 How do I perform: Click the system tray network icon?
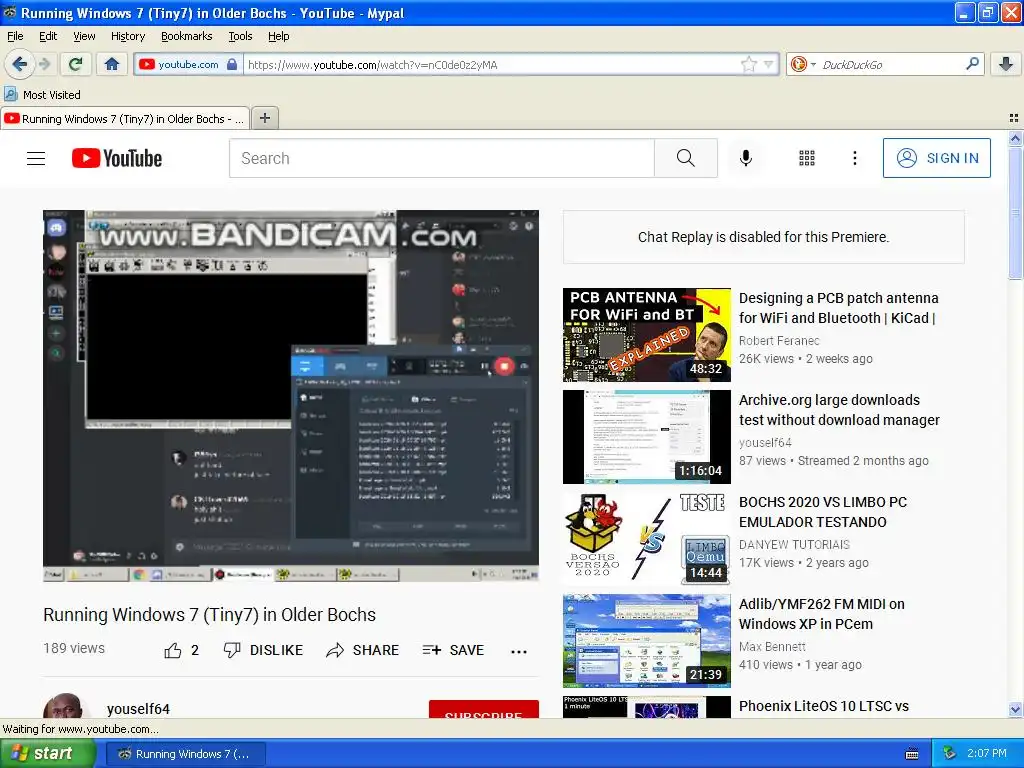(949, 753)
